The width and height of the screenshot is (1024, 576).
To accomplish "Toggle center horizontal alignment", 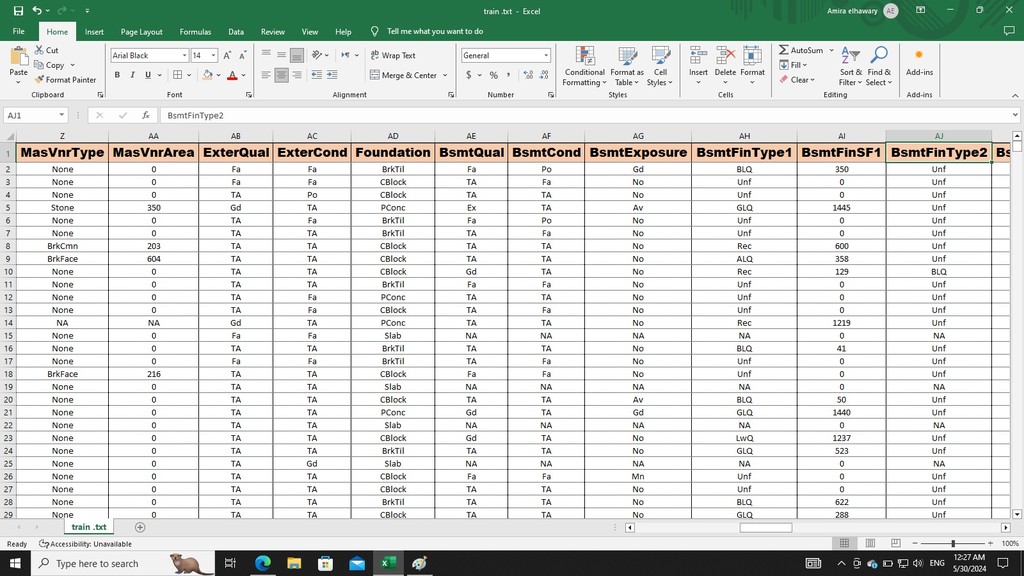I will pyautogui.click(x=281, y=75).
